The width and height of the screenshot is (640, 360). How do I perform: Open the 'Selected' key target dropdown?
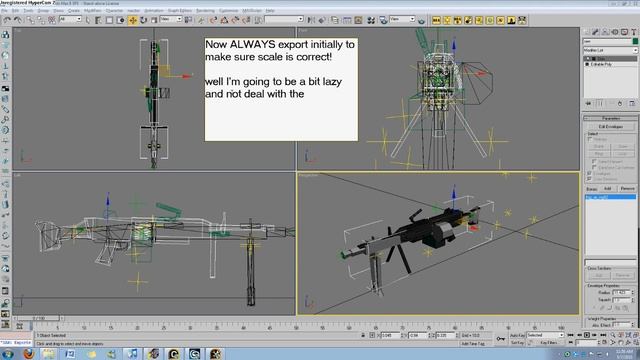pyautogui.click(x=545, y=335)
